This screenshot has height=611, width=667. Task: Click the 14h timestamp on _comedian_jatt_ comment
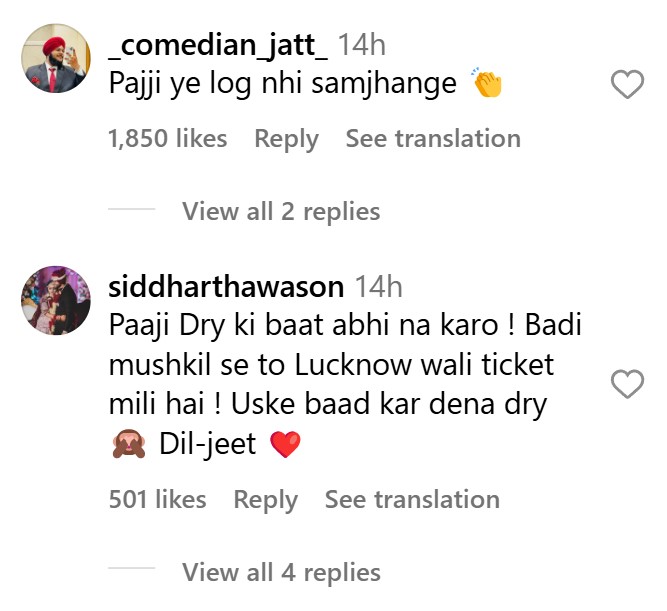362,45
